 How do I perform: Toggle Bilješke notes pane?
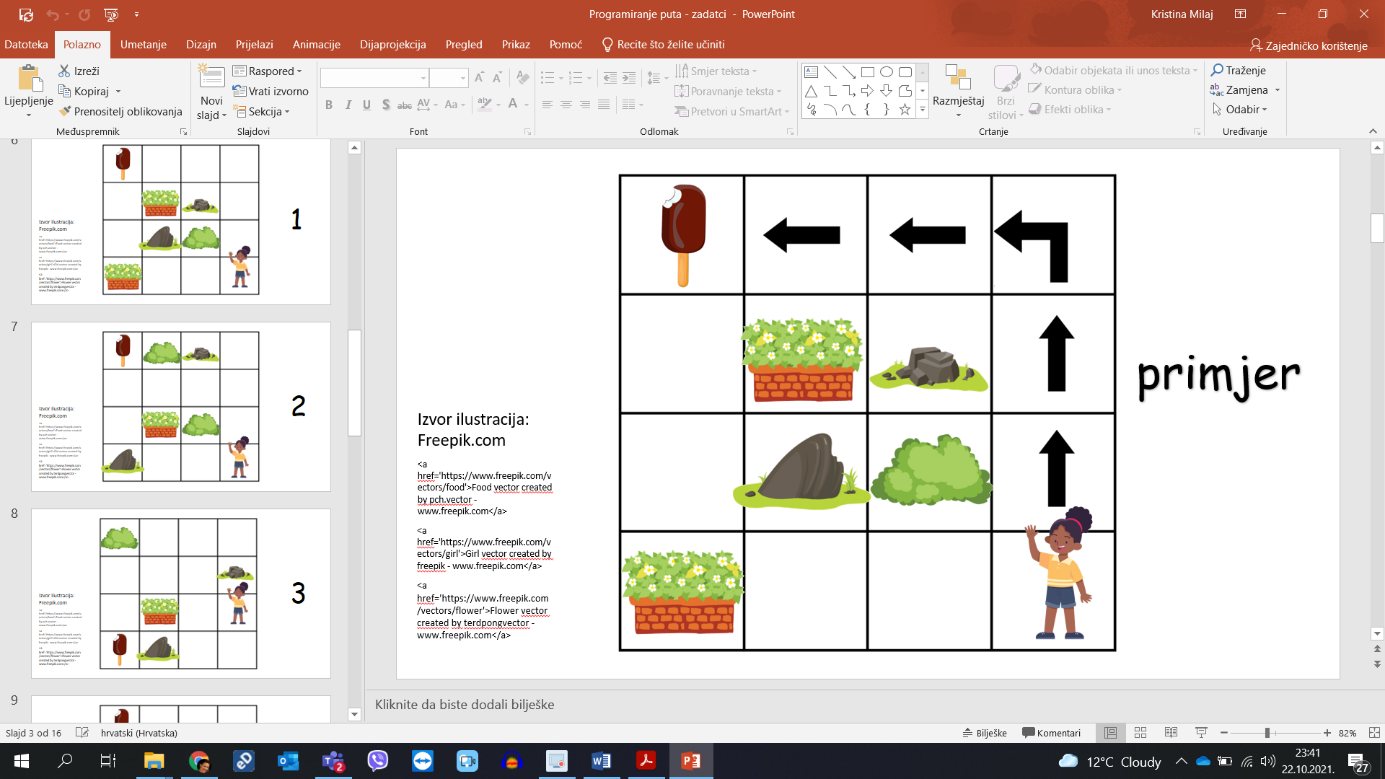click(984, 733)
